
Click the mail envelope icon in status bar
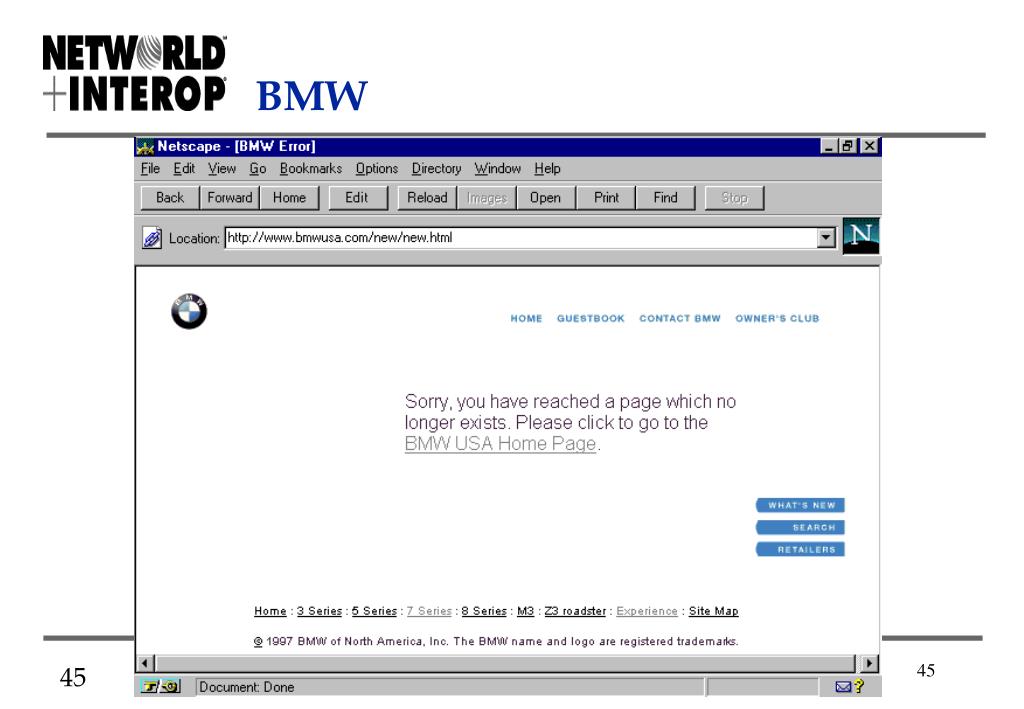pyautogui.click(x=843, y=686)
